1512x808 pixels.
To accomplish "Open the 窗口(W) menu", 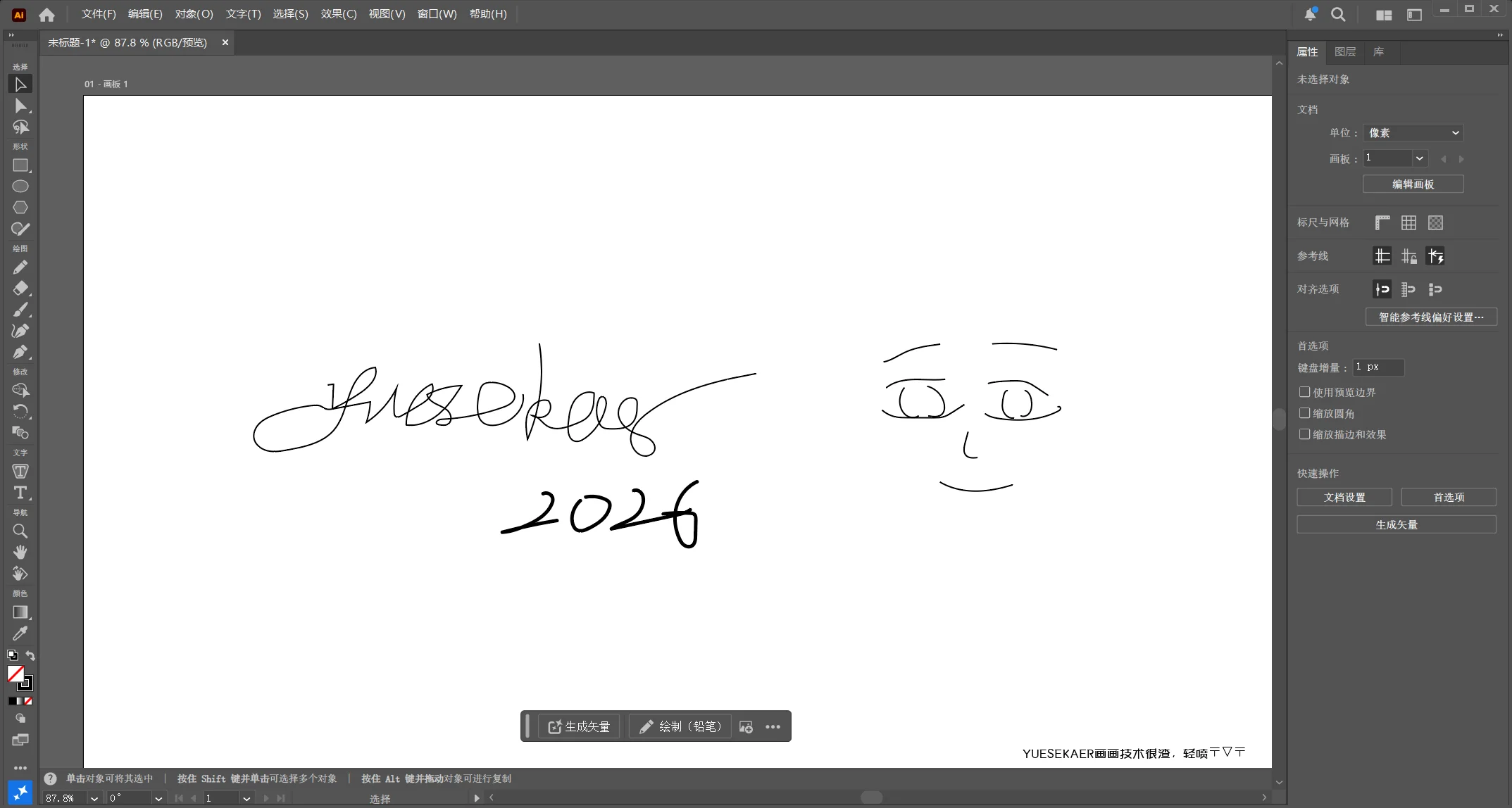I will click(x=437, y=14).
